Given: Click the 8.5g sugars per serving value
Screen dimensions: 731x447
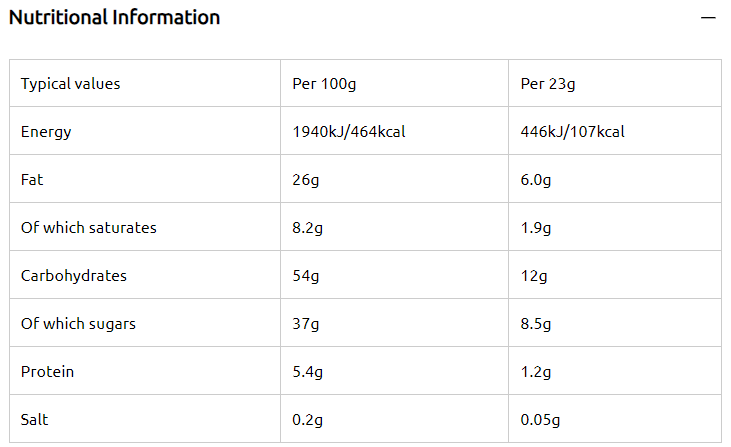Looking at the screenshot, I should pos(536,324).
